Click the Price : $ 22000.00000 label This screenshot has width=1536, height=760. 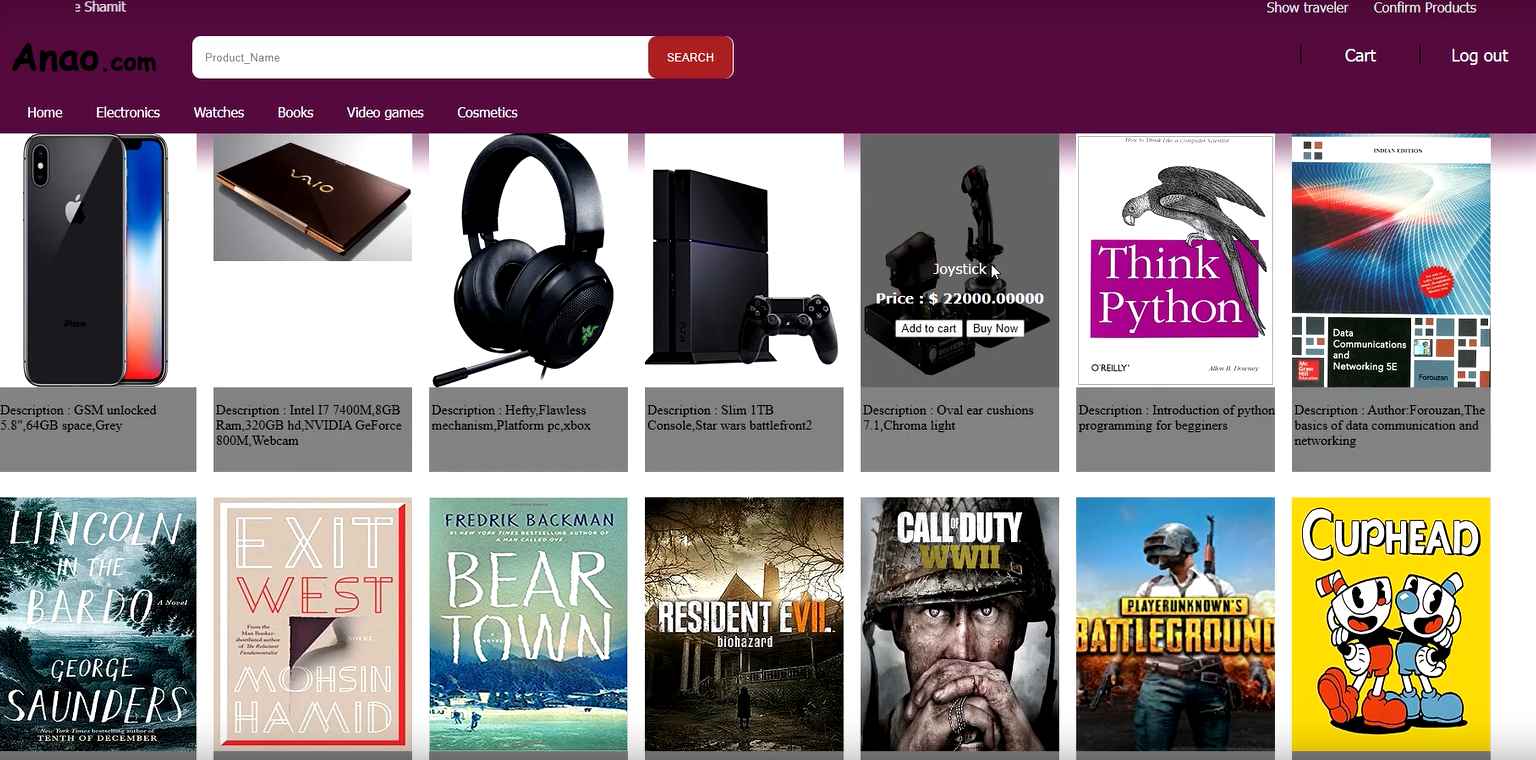tap(959, 298)
